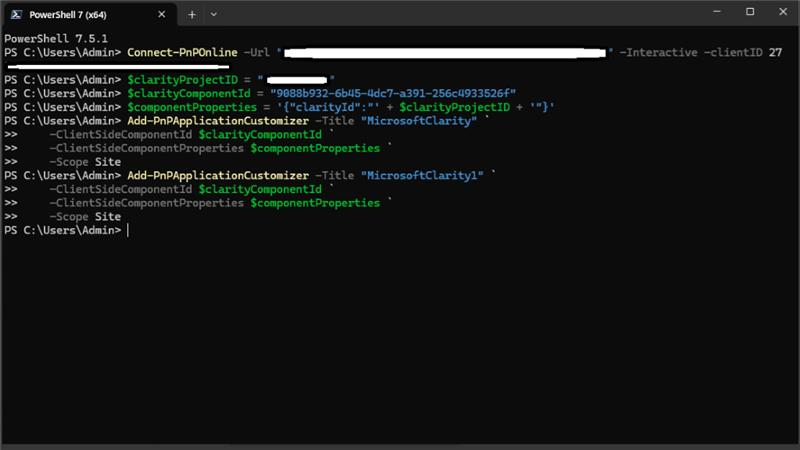Click the GUID string '9088b932-6b45-4dc7-a391-256c4933526f'
The width and height of the screenshot is (800, 450).
click(x=393, y=93)
